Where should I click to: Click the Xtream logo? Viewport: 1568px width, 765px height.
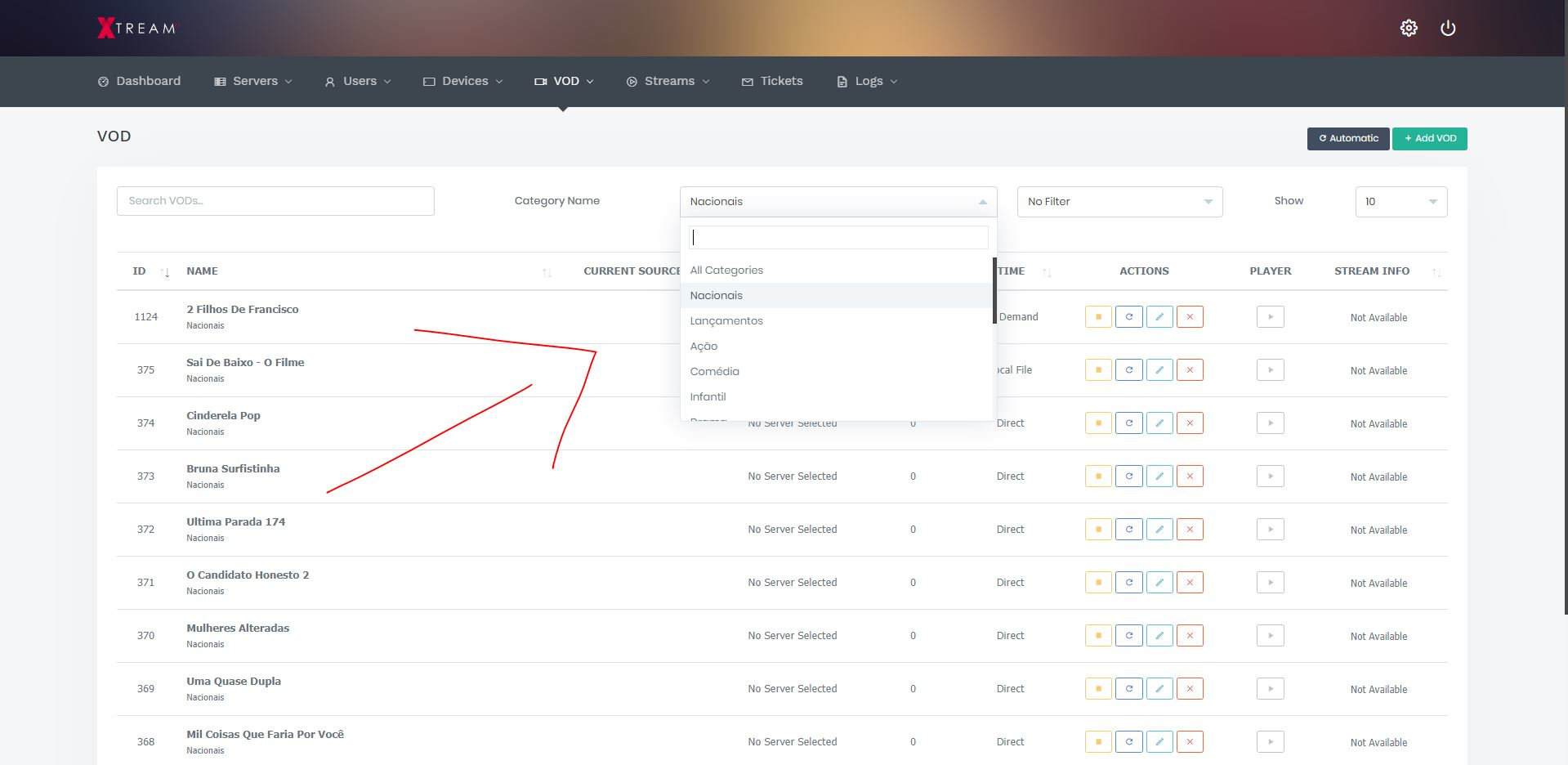click(x=136, y=28)
